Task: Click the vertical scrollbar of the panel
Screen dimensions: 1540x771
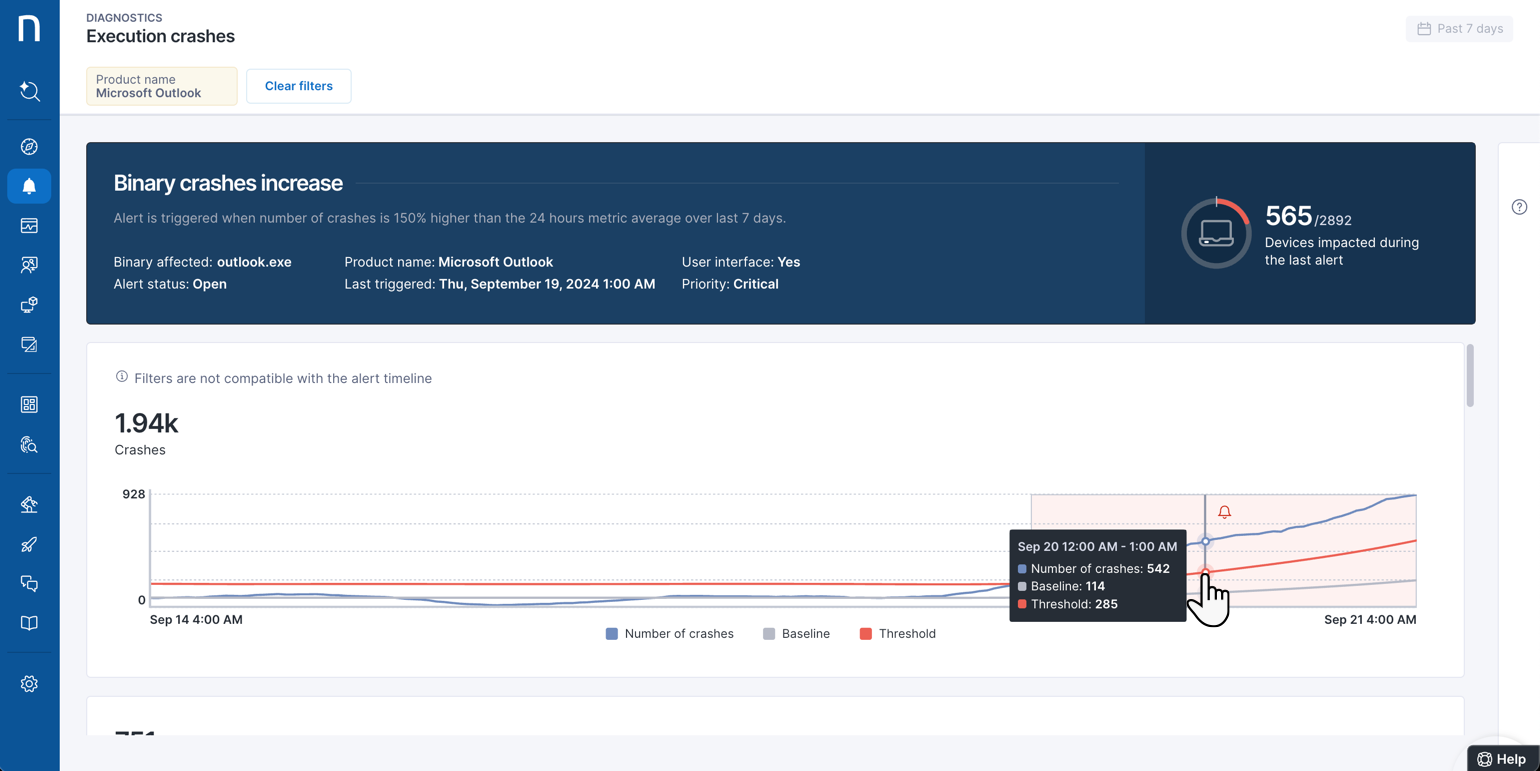Action: 1469,377
